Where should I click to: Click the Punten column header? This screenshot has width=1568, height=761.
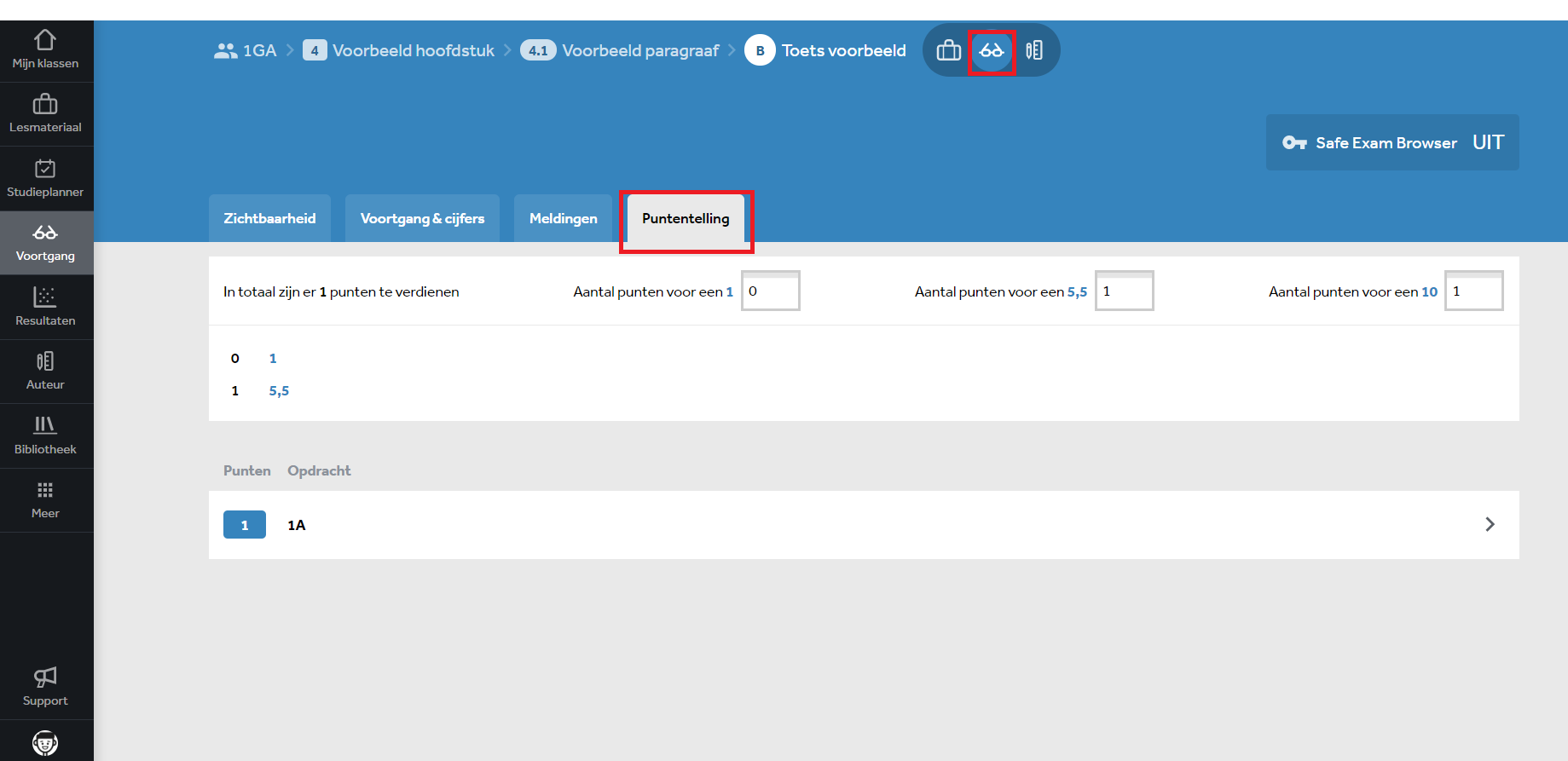[x=247, y=470]
